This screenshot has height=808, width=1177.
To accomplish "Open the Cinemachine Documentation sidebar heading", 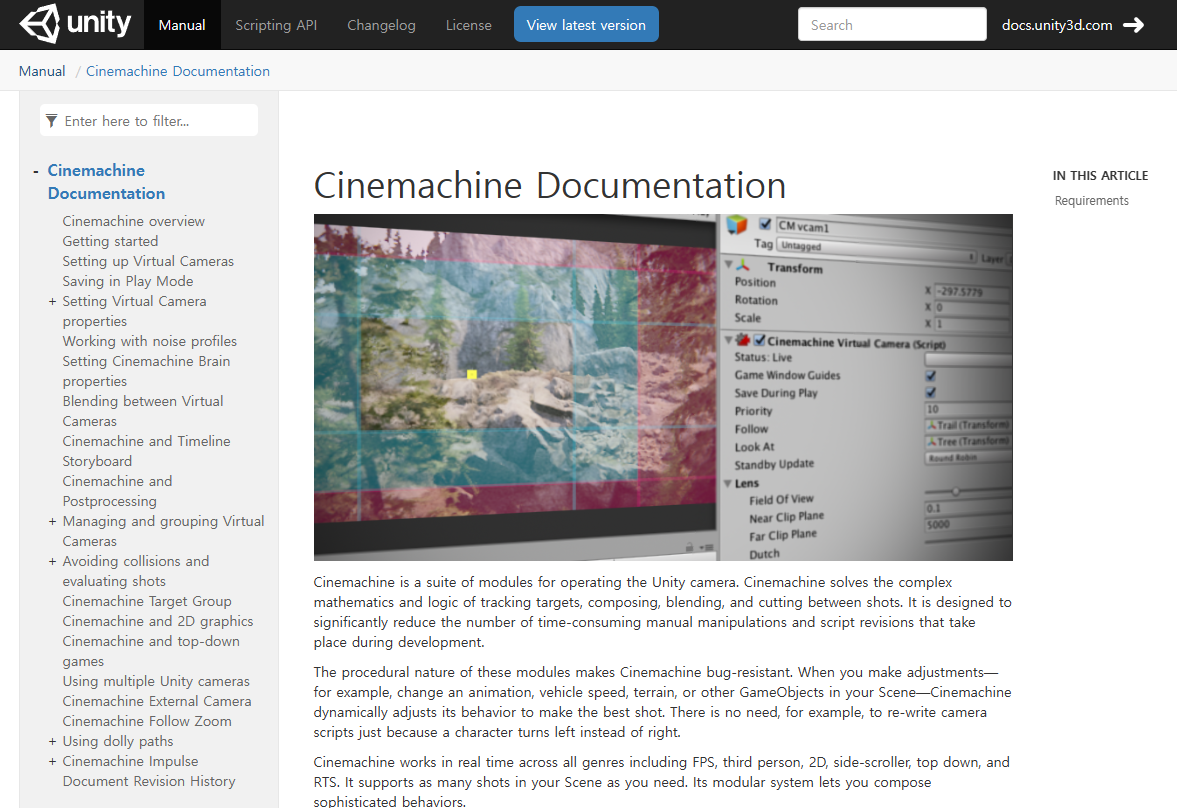I will (107, 182).
